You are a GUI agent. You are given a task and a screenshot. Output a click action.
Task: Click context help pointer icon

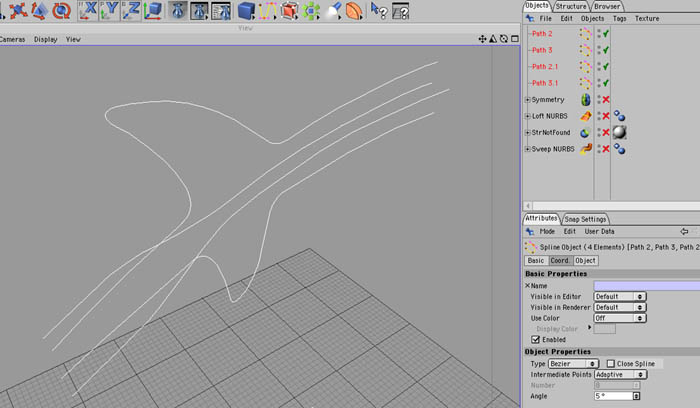pos(379,11)
